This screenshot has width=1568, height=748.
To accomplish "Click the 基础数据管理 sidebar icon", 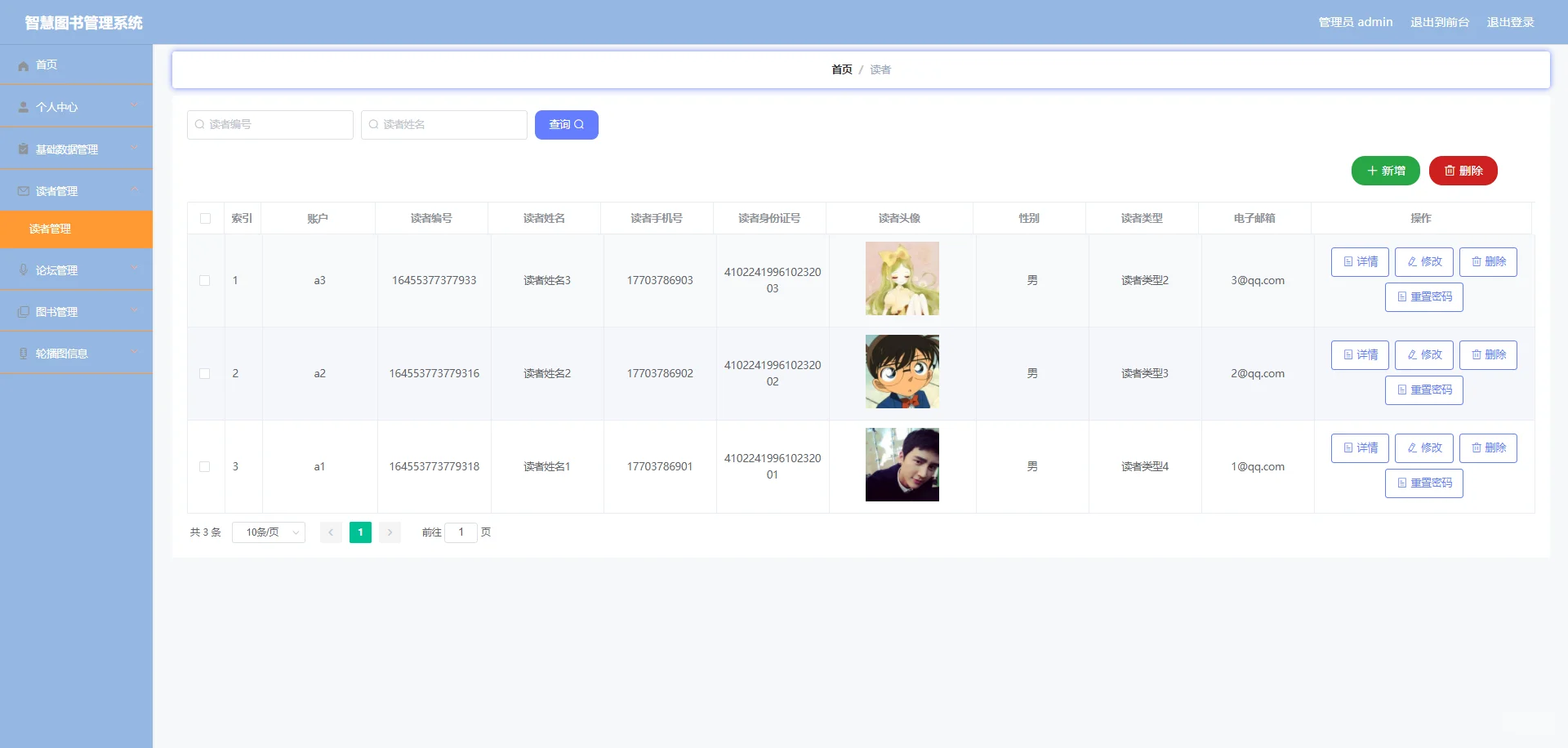I will pyautogui.click(x=22, y=148).
